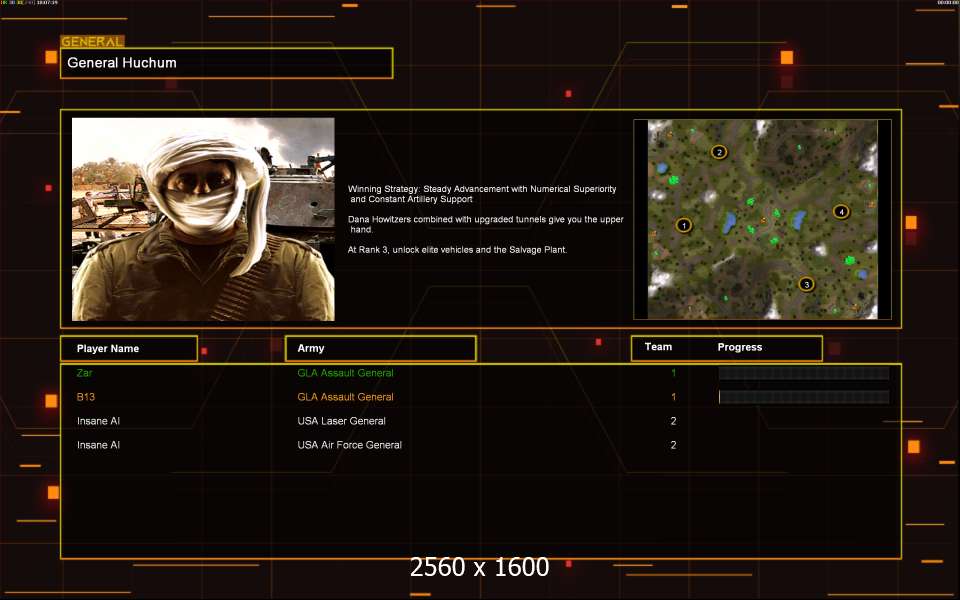Click the USA Air Force General army entry

point(349,445)
